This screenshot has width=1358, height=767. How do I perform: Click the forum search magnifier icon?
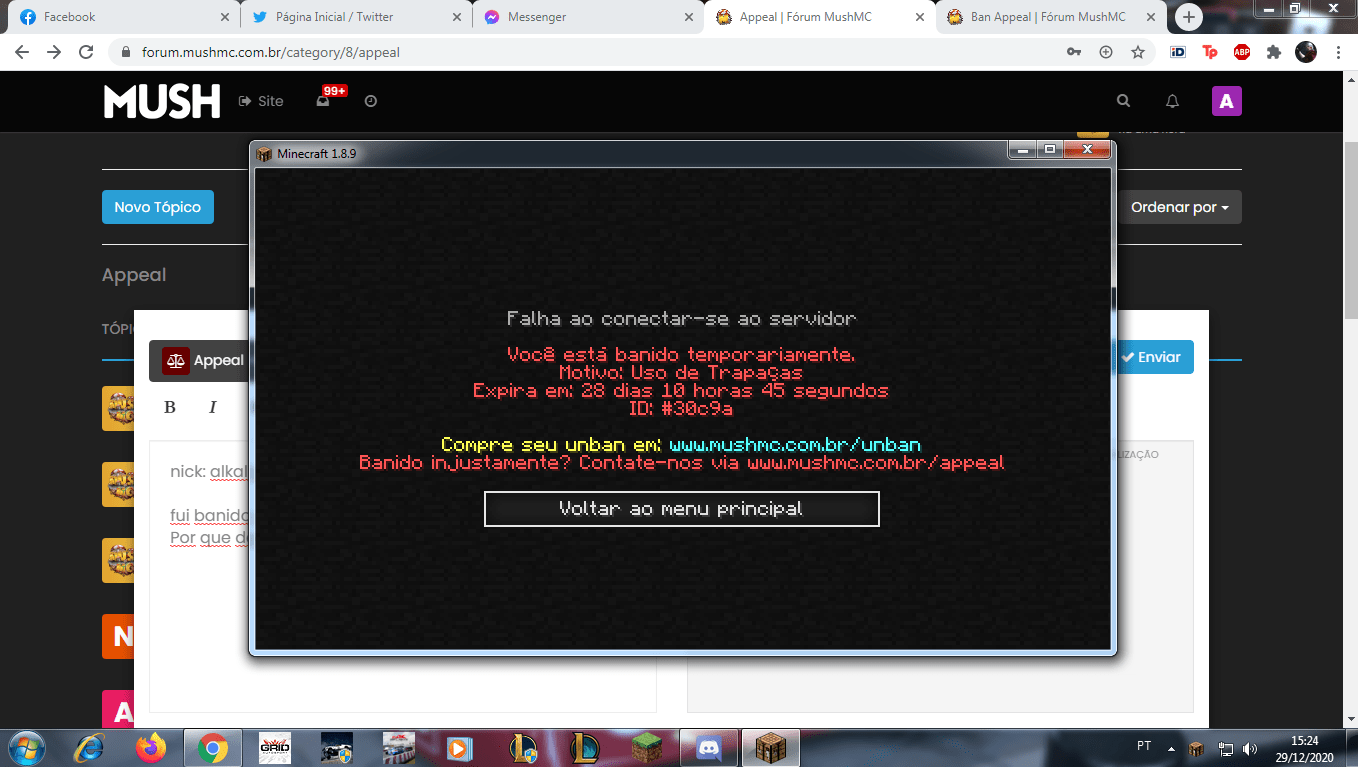1123,101
